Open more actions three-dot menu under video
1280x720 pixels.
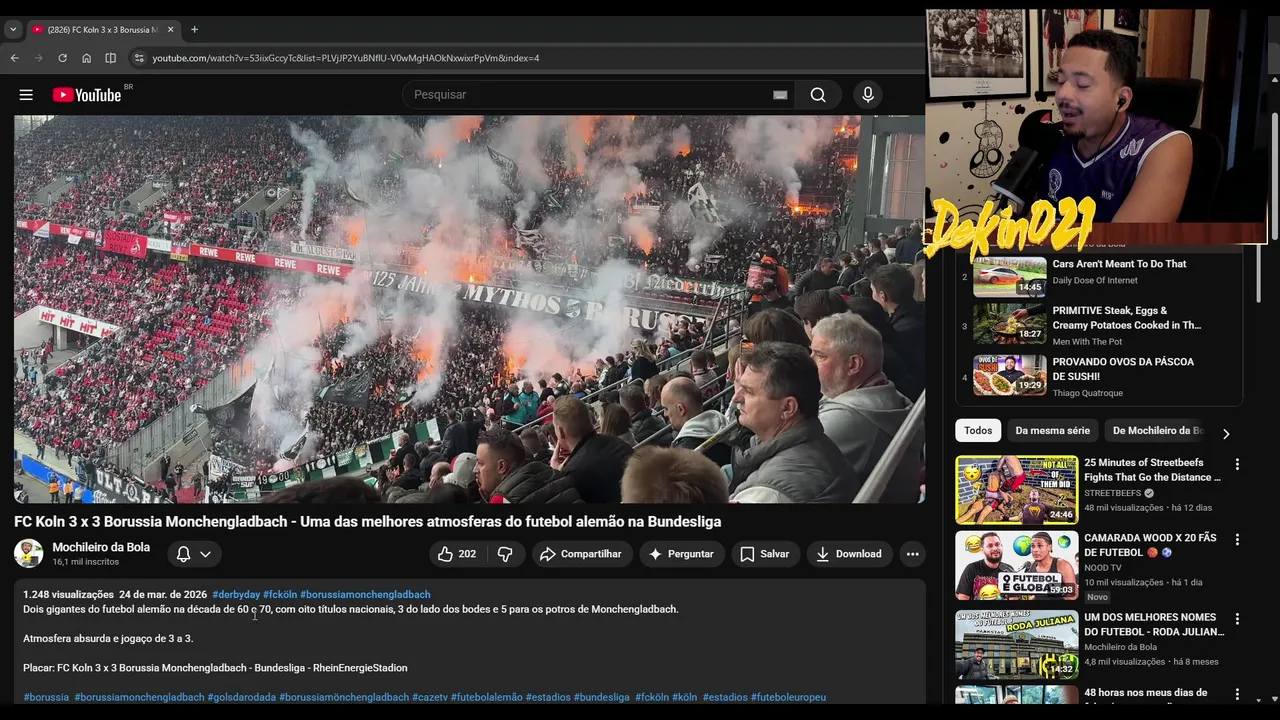tap(912, 554)
